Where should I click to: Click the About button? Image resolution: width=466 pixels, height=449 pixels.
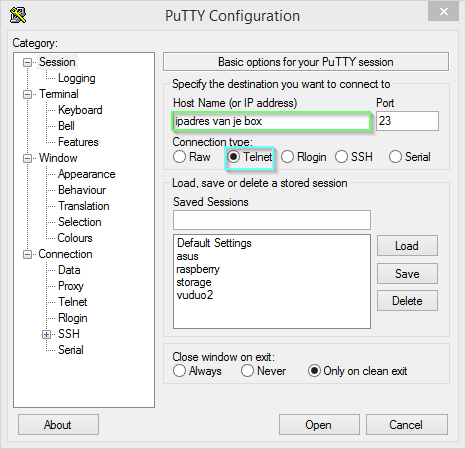tap(58, 425)
